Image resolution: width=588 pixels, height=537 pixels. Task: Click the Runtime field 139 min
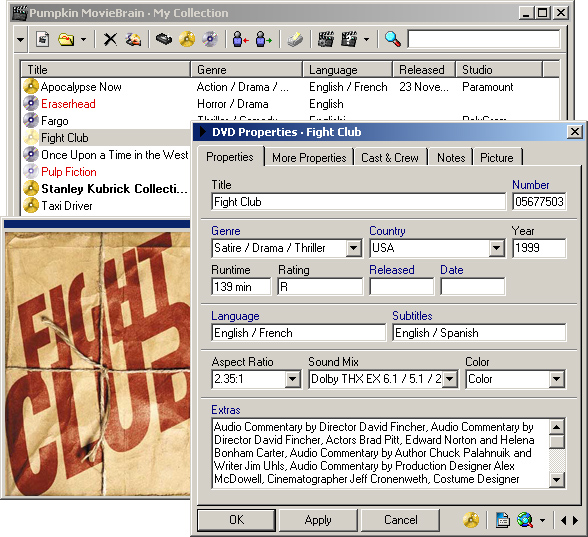click(241, 287)
